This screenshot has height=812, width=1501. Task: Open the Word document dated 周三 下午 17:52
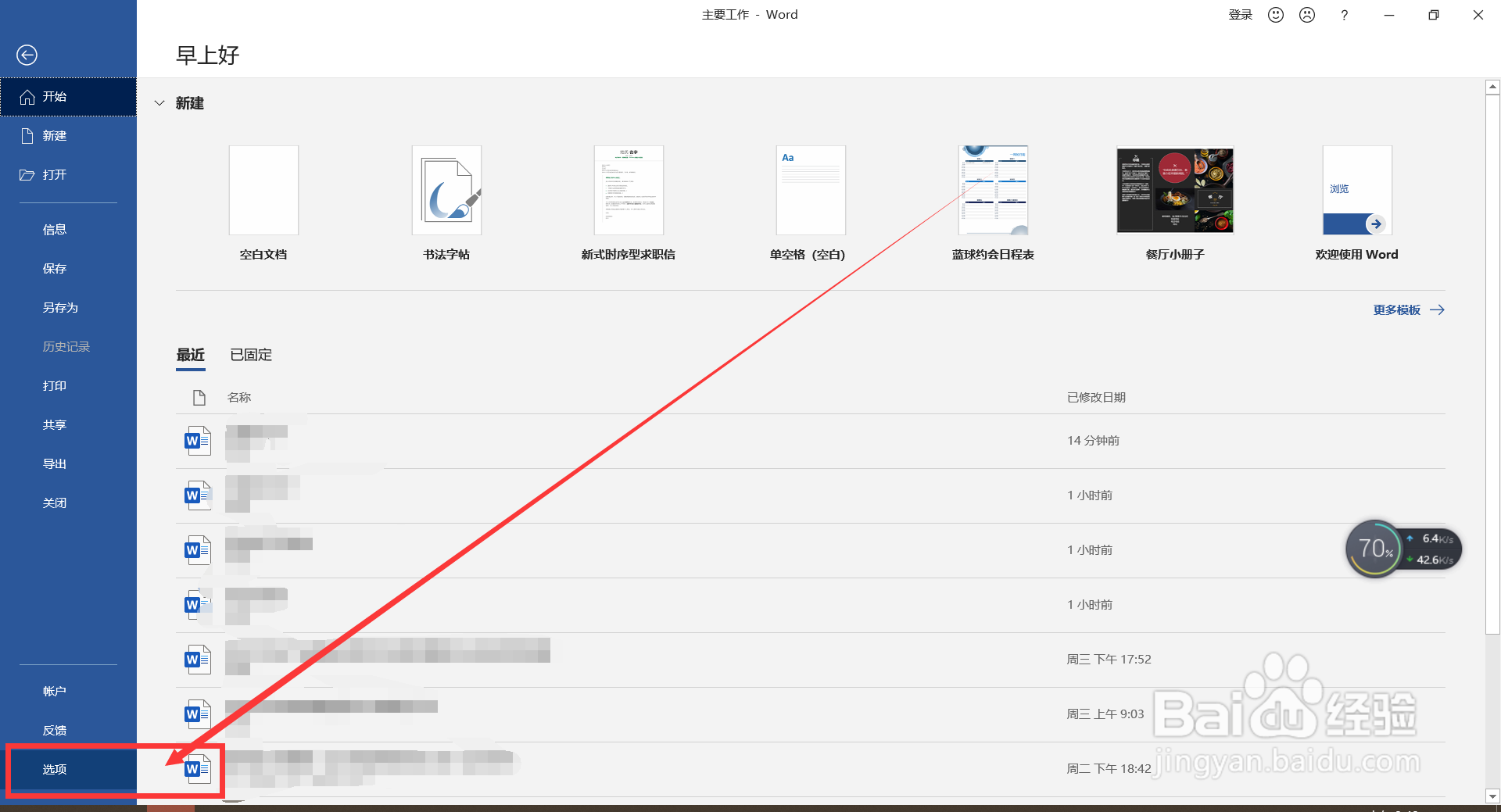811,660
